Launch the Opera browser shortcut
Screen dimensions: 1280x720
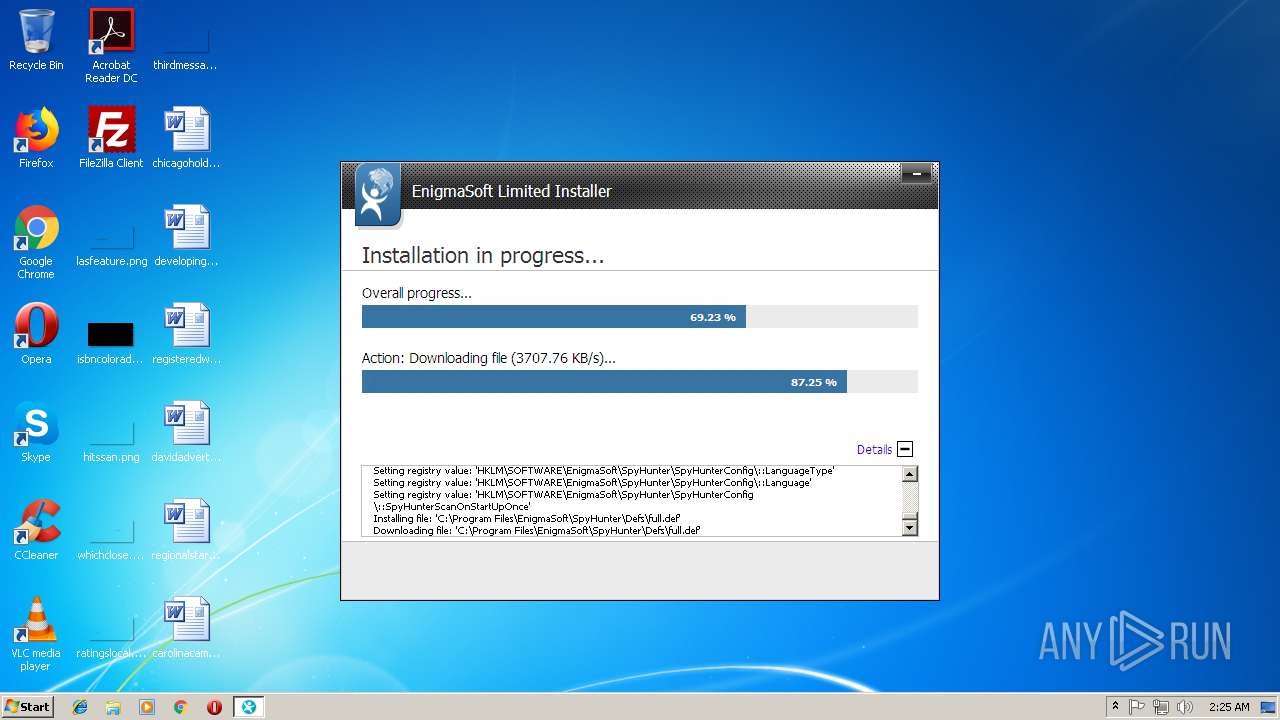pyautogui.click(x=36, y=333)
